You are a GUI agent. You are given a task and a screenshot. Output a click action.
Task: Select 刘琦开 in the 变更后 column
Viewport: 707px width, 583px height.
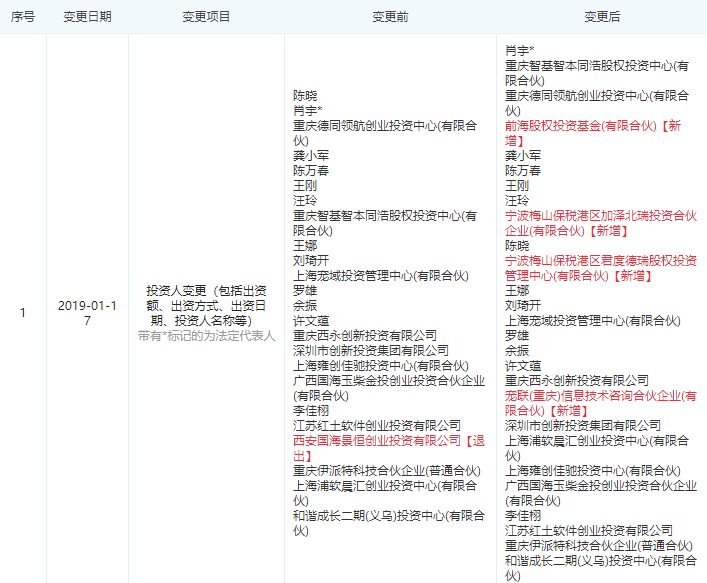pos(523,305)
